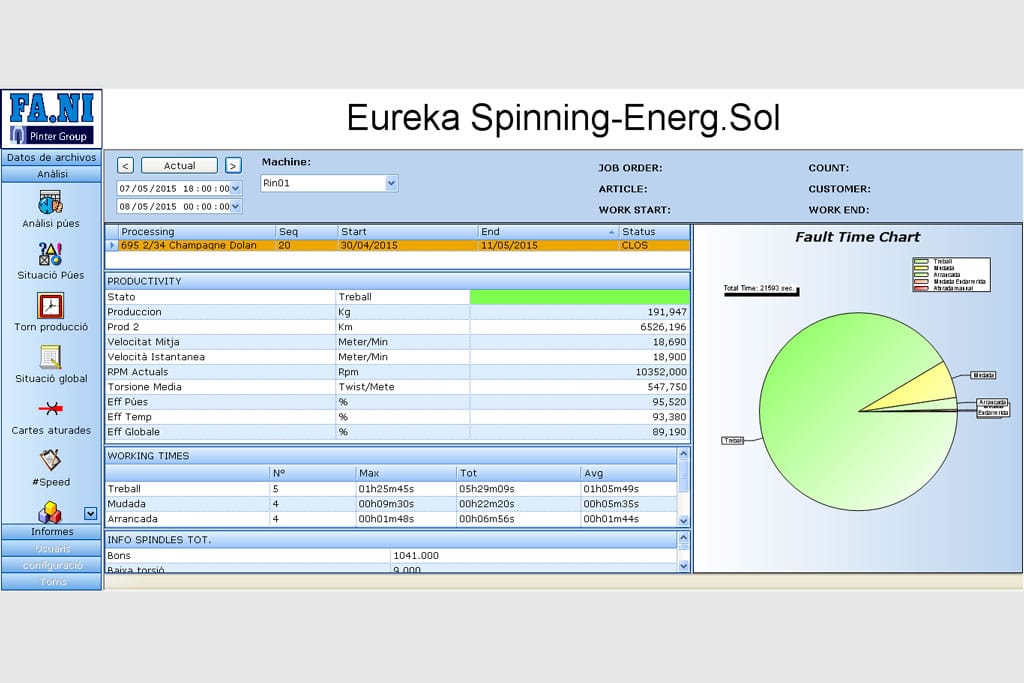Select the Produccion value 191,947

click(667, 312)
